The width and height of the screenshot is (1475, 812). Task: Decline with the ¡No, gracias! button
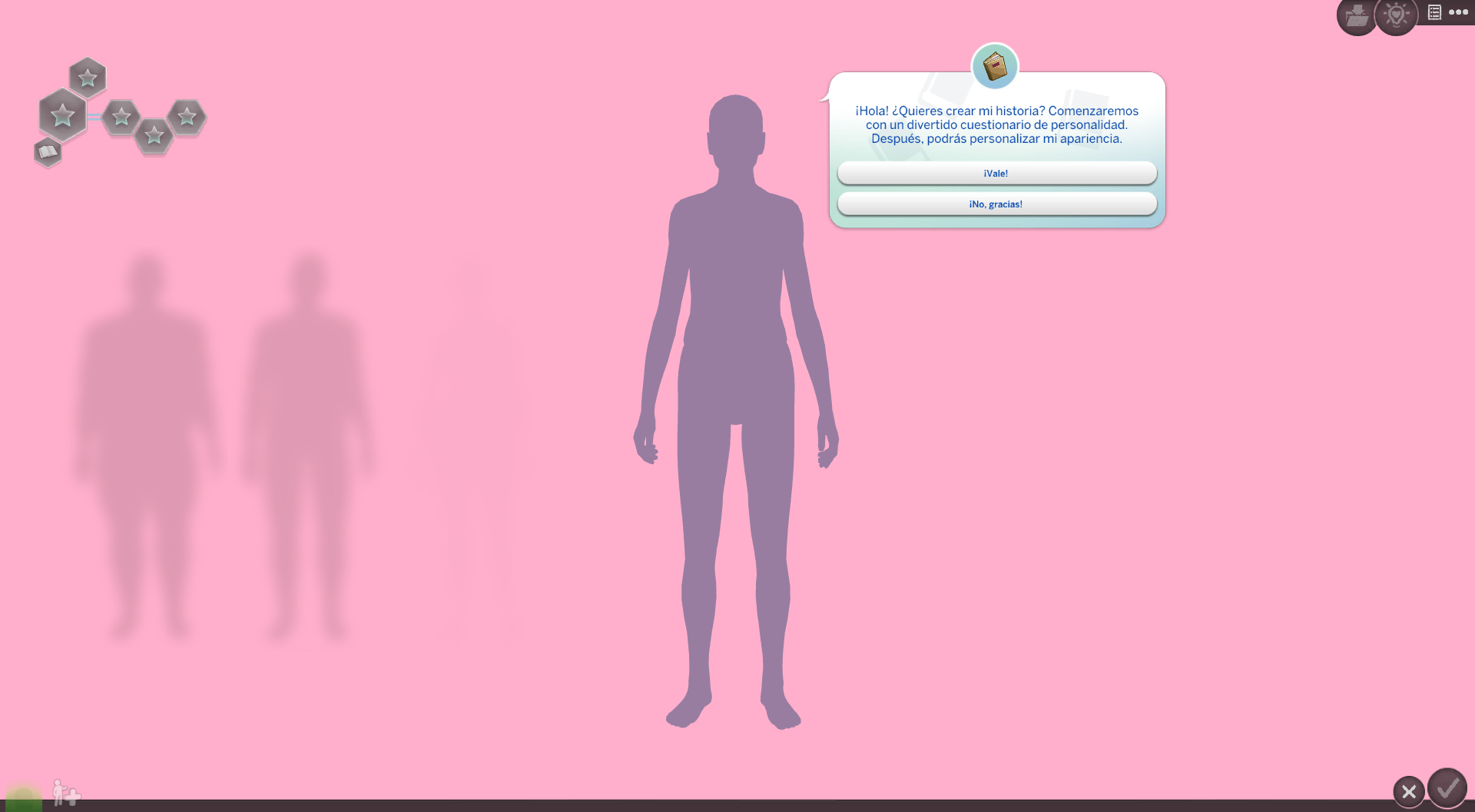click(x=996, y=204)
